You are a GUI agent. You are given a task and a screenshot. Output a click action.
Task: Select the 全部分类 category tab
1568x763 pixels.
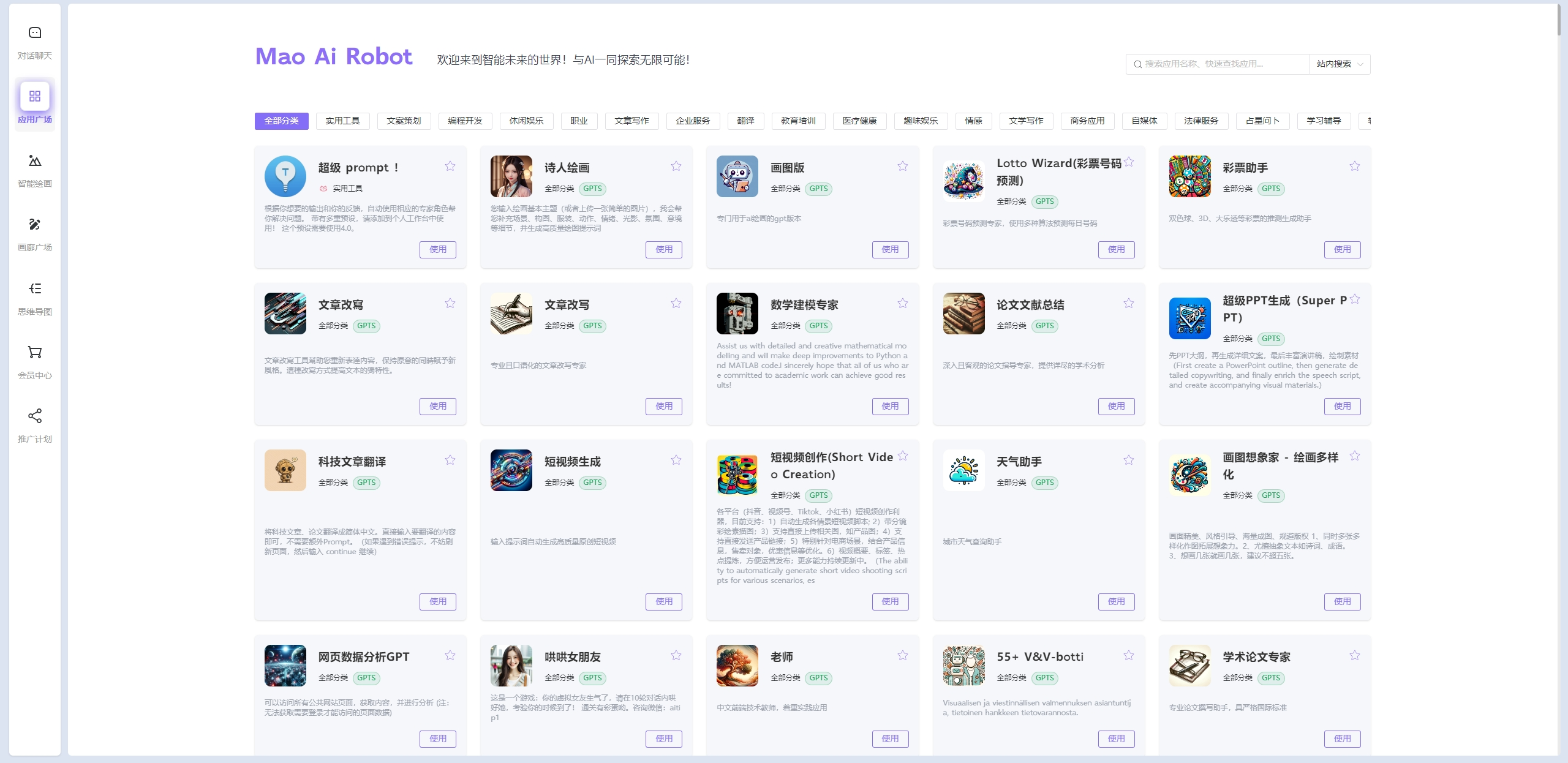(x=282, y=121)
